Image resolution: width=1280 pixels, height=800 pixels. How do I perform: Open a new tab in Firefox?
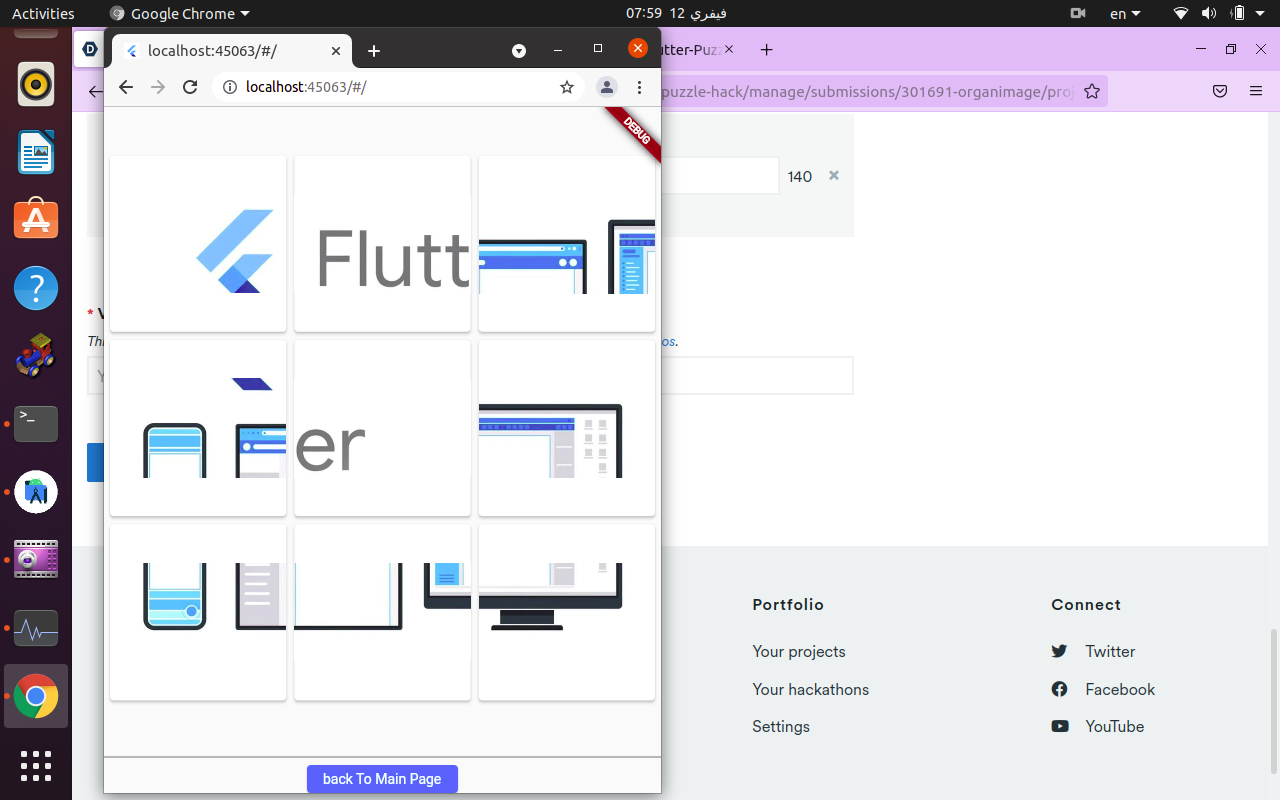click(767, 49)
